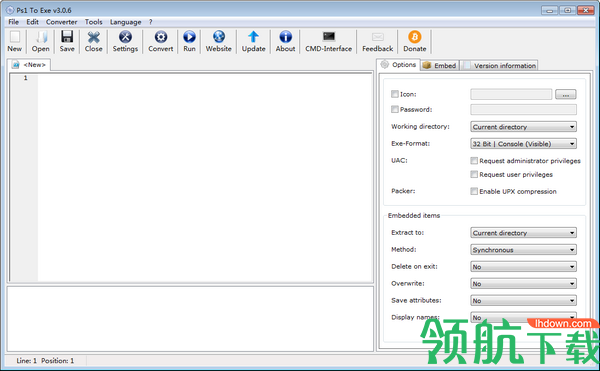Switch to the Options tab

click(x=398, y=65)
